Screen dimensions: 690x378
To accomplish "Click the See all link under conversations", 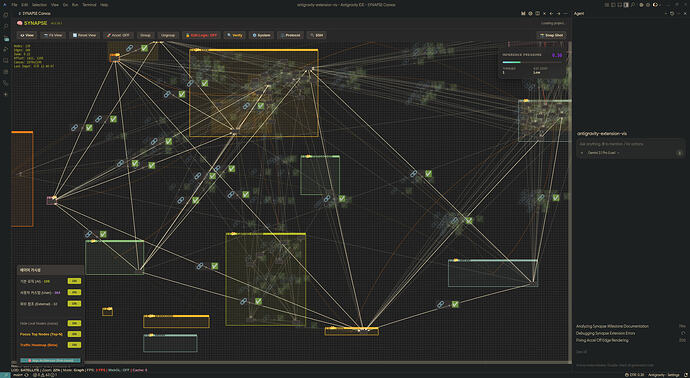I will (582, 352).
